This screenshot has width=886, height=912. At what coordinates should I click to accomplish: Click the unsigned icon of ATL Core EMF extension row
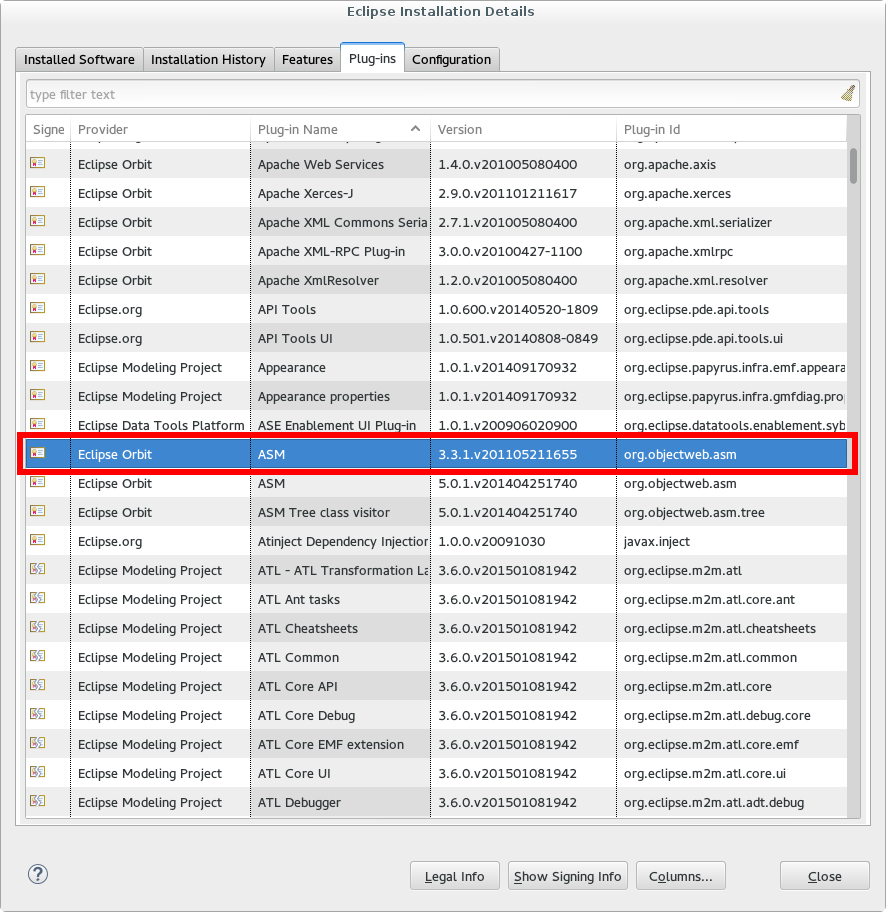38,744
